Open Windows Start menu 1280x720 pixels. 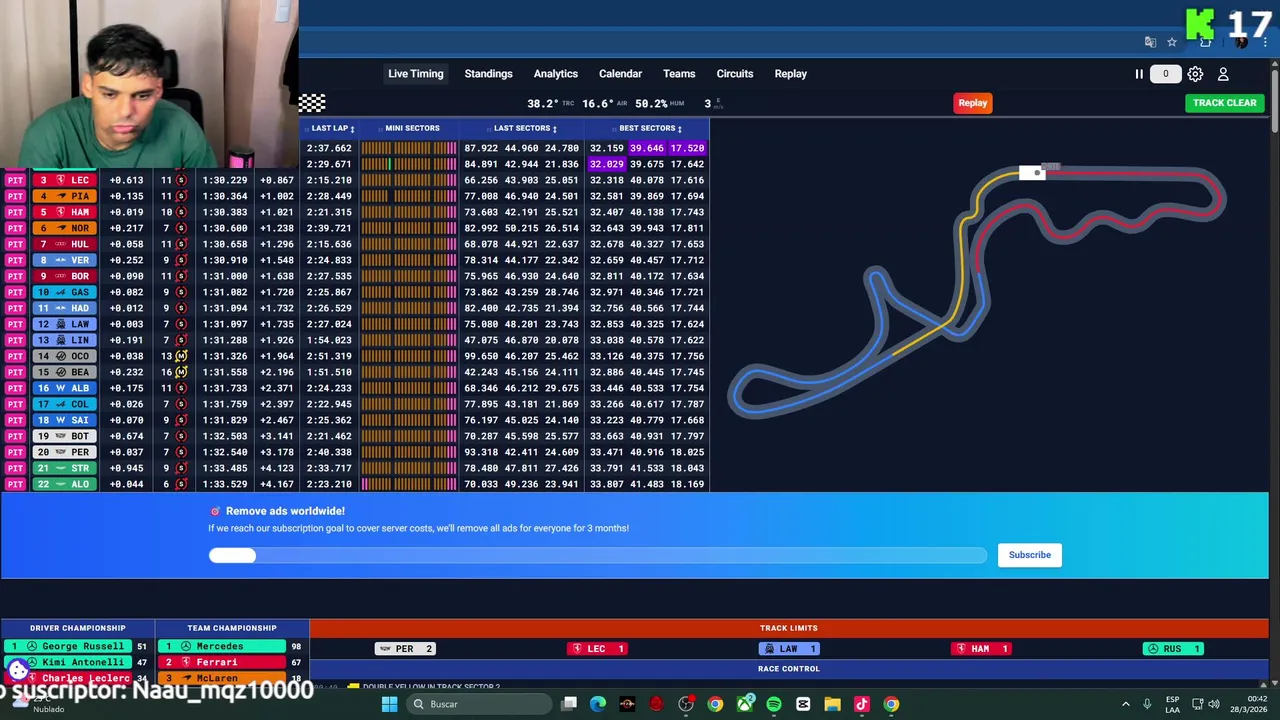click(390, 704)
